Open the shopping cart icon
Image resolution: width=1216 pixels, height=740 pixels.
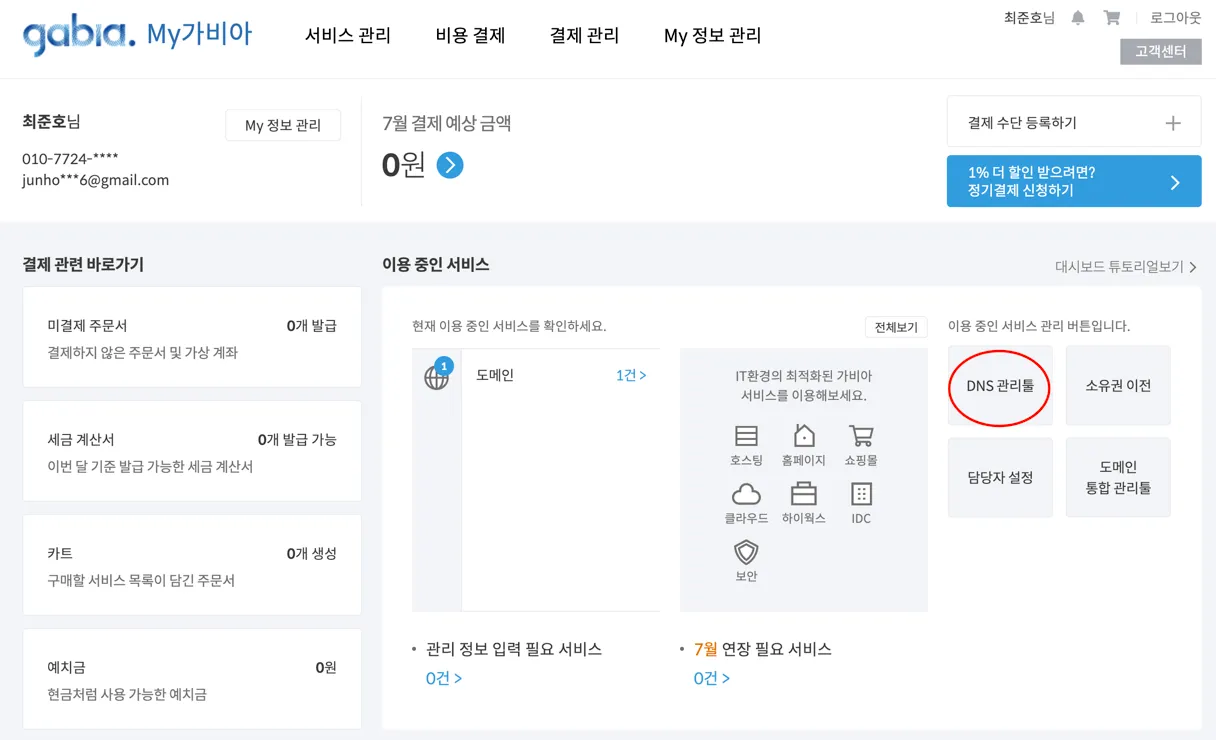click(x=1111, y=18)
